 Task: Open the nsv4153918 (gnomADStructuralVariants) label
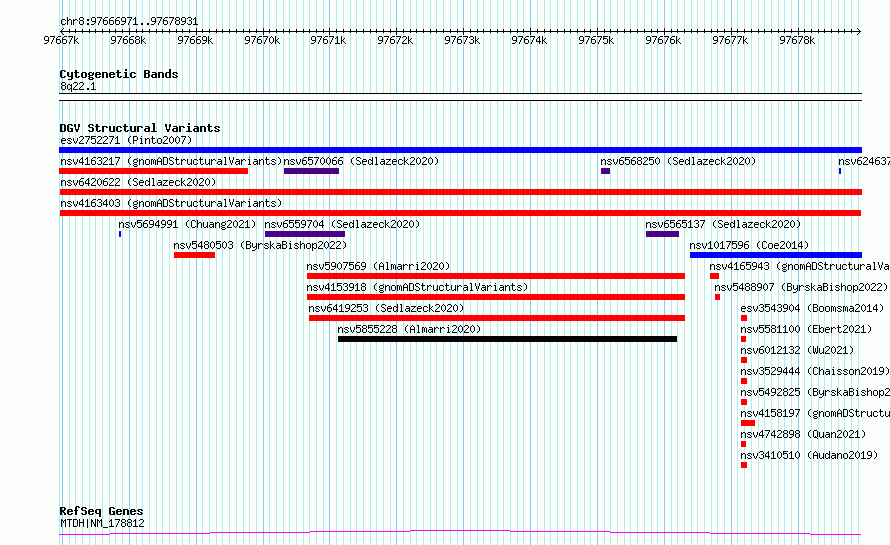click(418, 287)
